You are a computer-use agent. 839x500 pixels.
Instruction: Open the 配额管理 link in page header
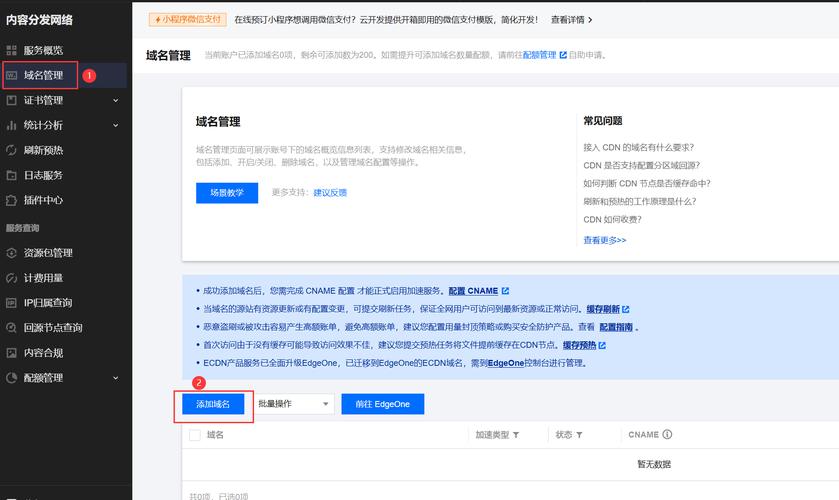click(539, 55)
